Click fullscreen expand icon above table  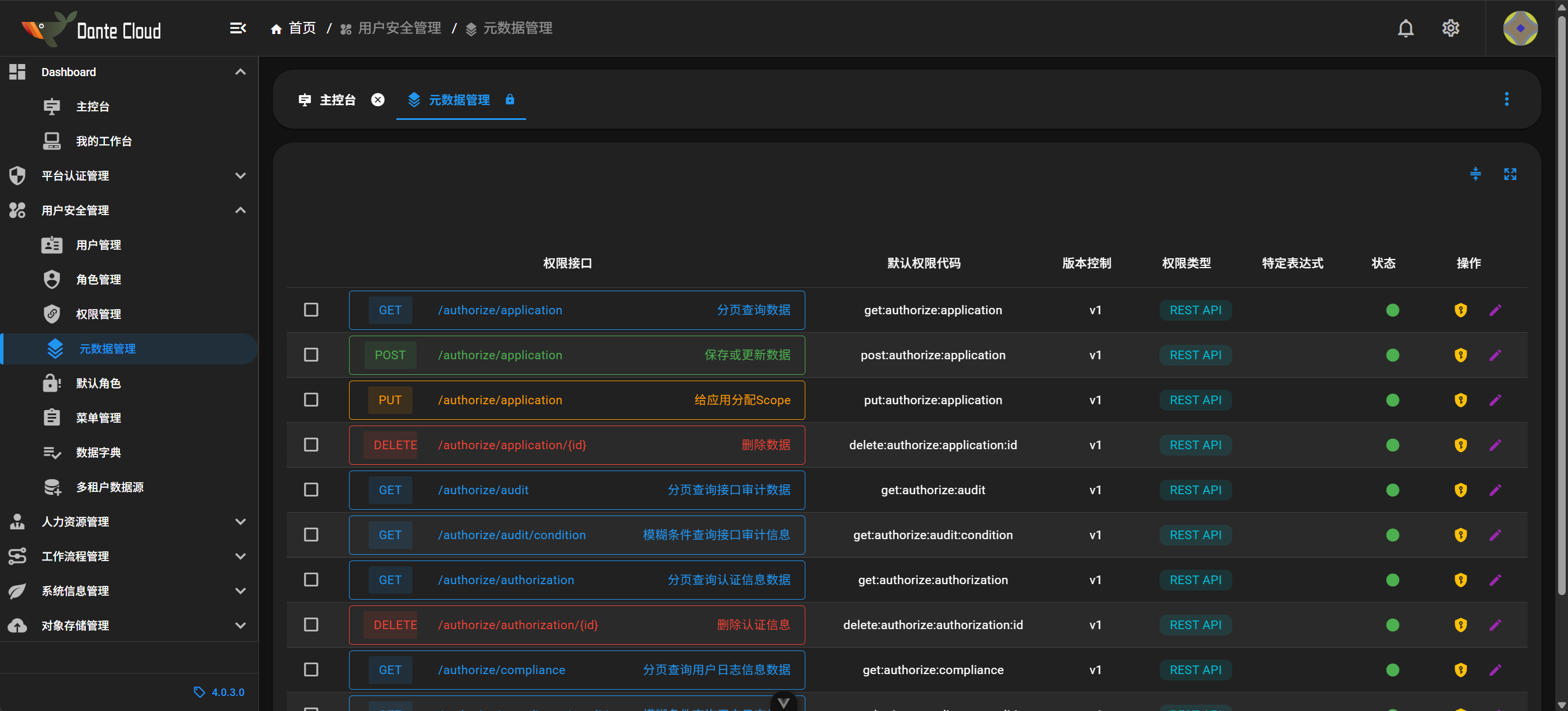pos(1510,174)
